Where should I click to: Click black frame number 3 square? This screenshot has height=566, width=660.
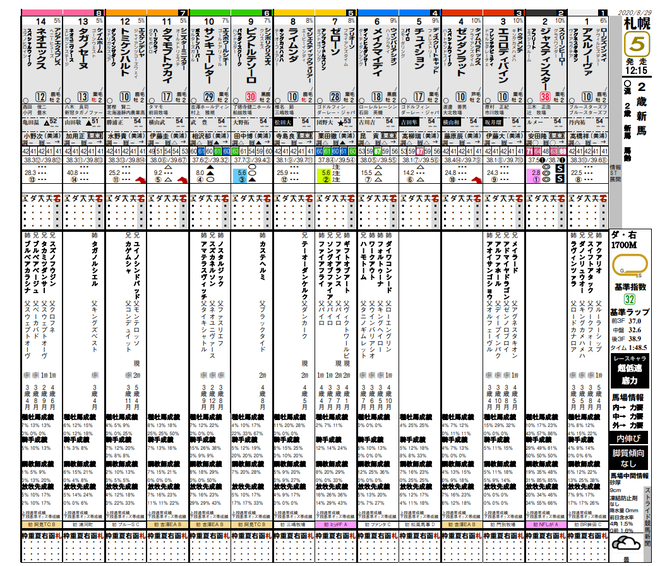[519, 13]
